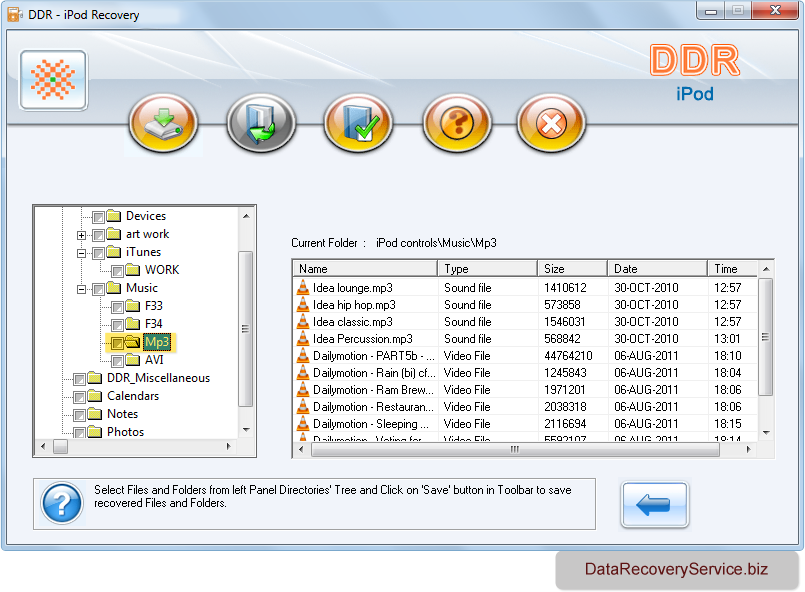Click the Devices folder icon in tree

tap(113, 216)
